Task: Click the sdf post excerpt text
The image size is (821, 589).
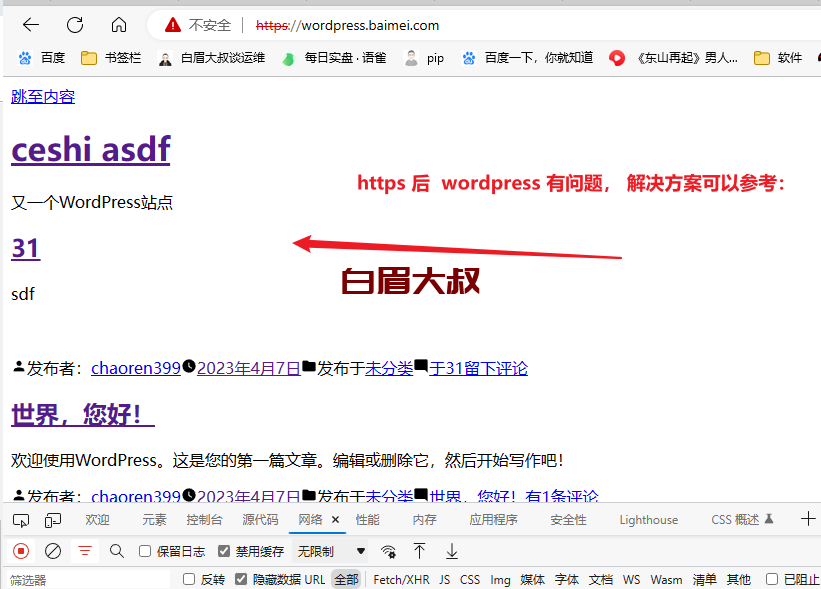Action: coord(23,294)
